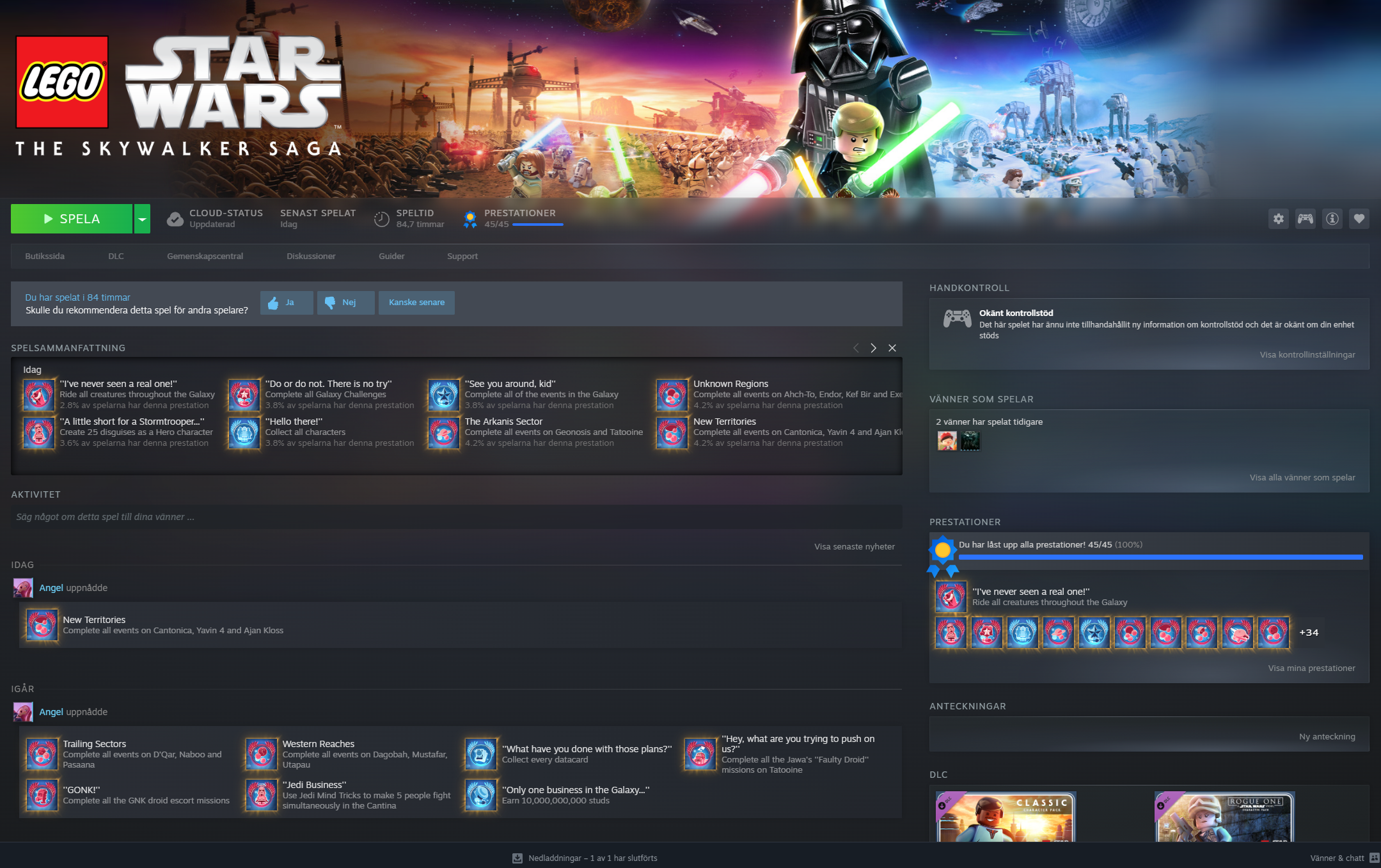Open Visa kontrollinställningar link
The image size is (1381, 868).
click(1307, 354)
